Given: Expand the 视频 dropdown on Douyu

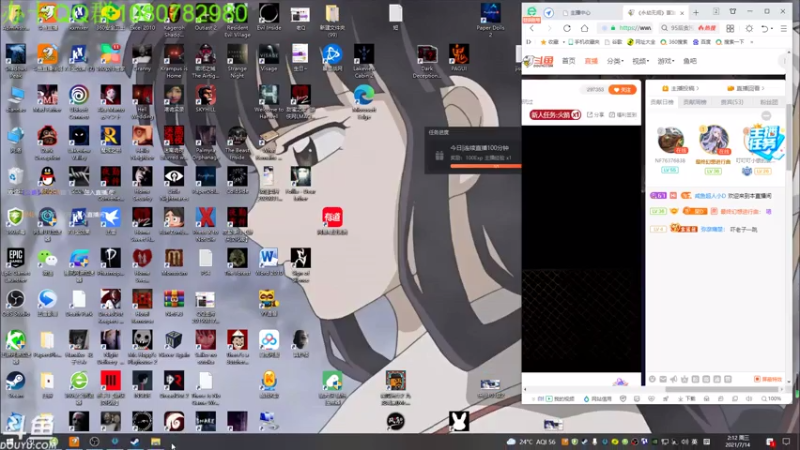Looking at the screenshot, I should click(x=640, y=61).
